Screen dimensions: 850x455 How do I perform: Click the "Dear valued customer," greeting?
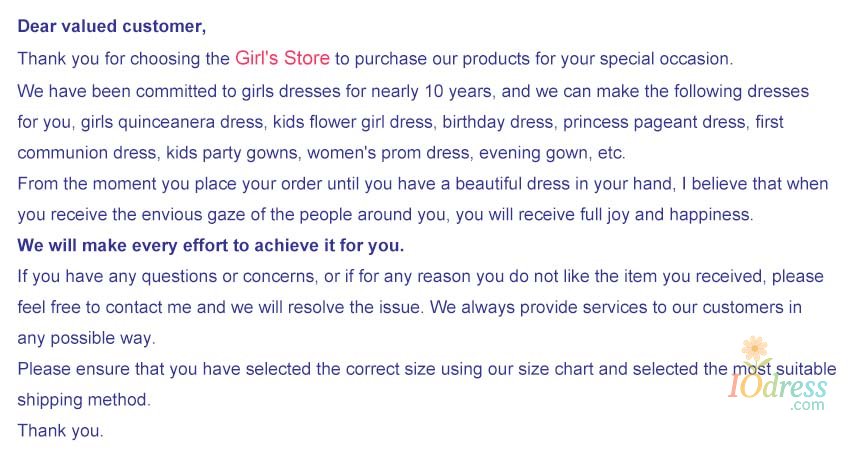click(111, 26)
